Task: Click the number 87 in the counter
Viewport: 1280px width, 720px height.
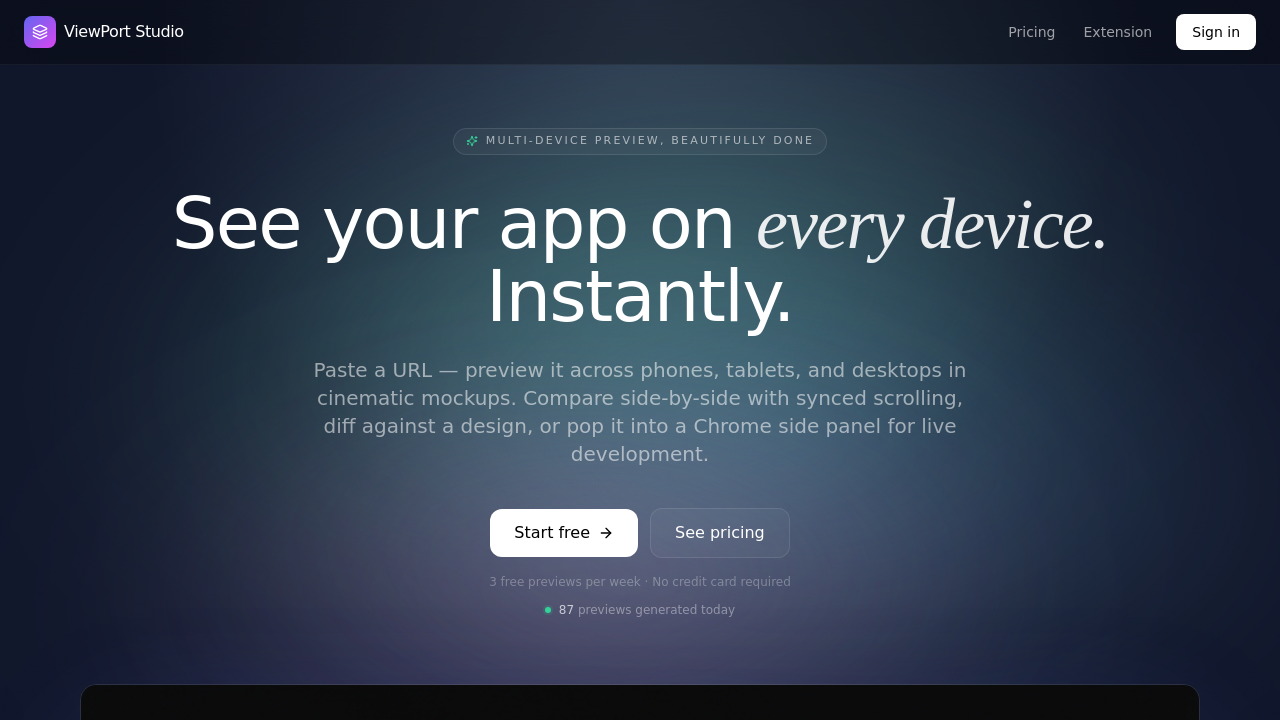Action: [x=566, y=610]
